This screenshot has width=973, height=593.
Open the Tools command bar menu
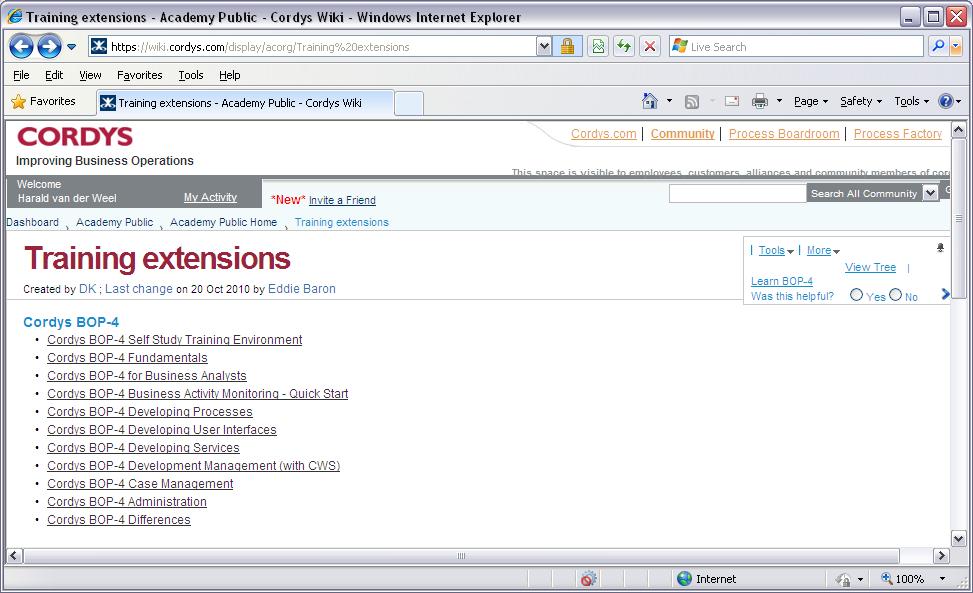coord(912,101)
